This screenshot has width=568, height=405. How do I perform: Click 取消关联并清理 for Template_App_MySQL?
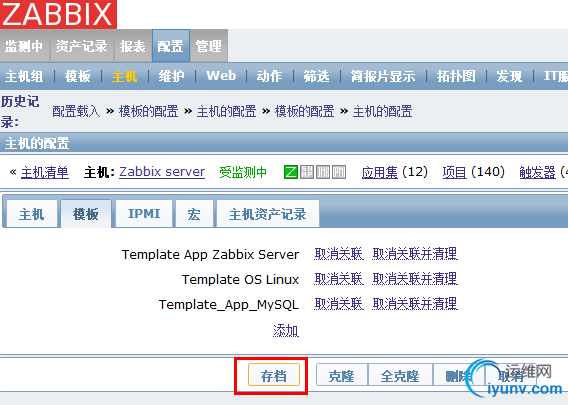click(415, 304)
